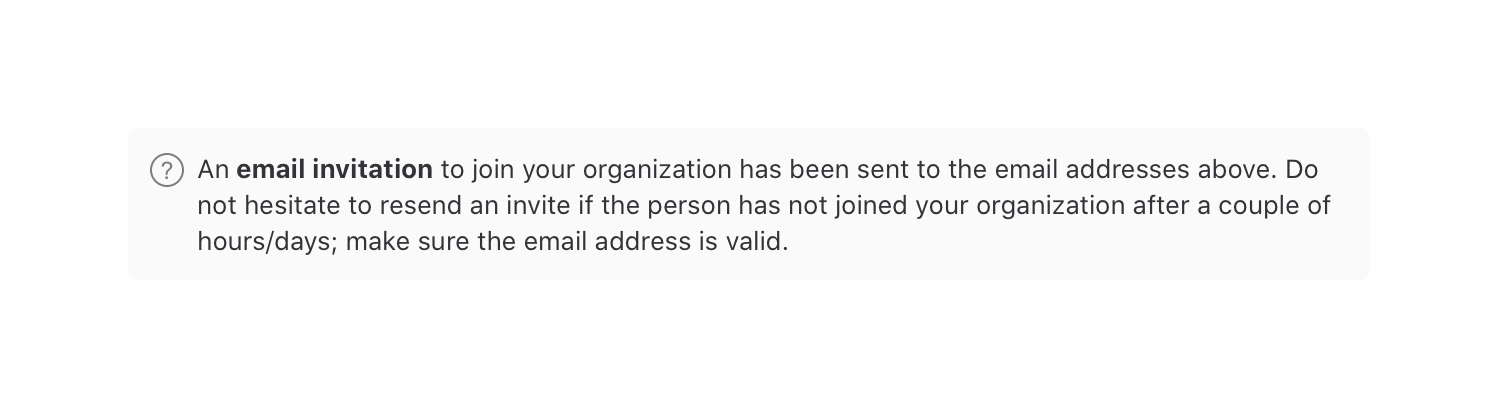1498x408 pixels.
Task: Click the word "Do" ending the first line
Action: pos(1302,170)
